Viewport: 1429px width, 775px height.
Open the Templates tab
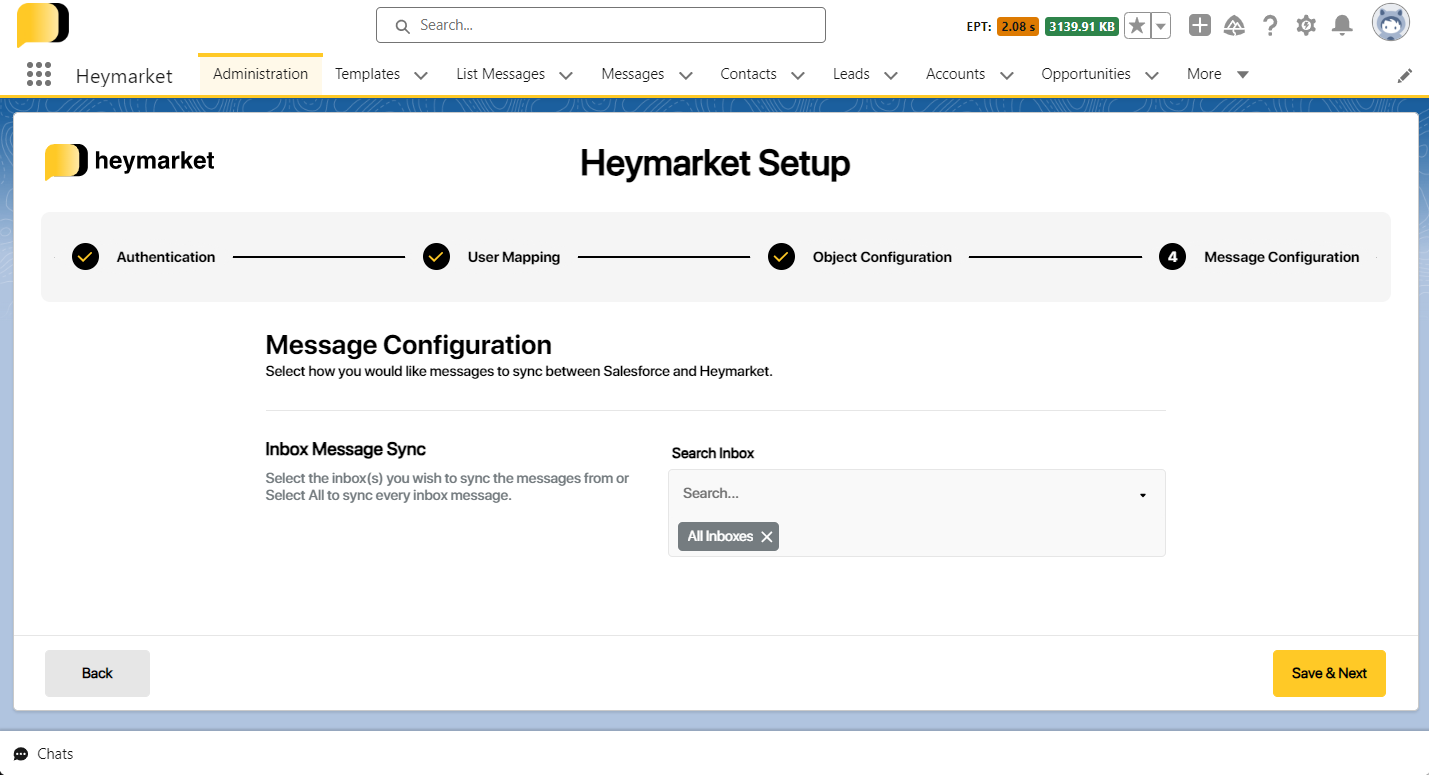tap(367, 74)
